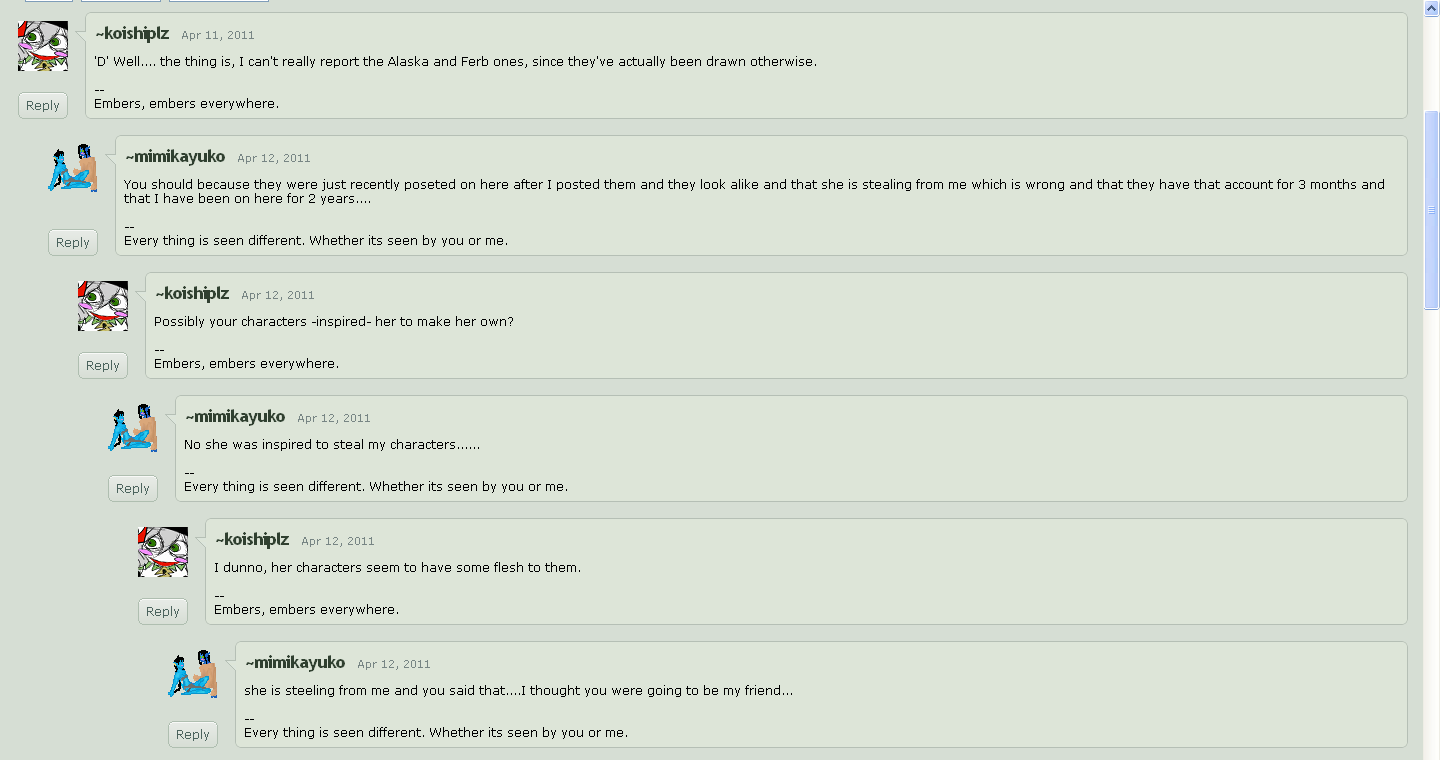
Task: Reply to mimikayuko's 'You should because' comment
Action: [x=73, y=242]
